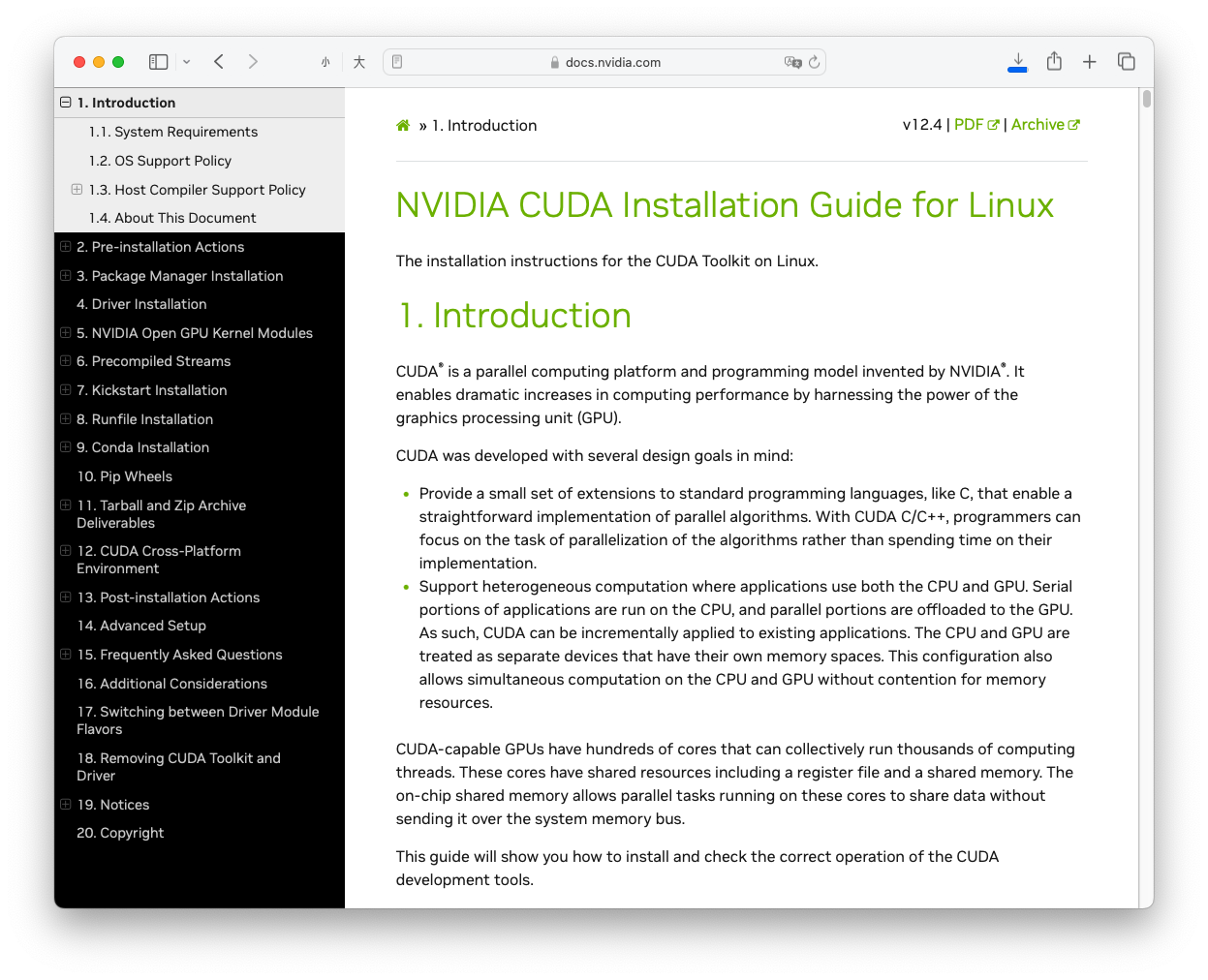Show Reader view from the address bar
1208x980 pixels.
pyautogui.click(x=397, y=62)
